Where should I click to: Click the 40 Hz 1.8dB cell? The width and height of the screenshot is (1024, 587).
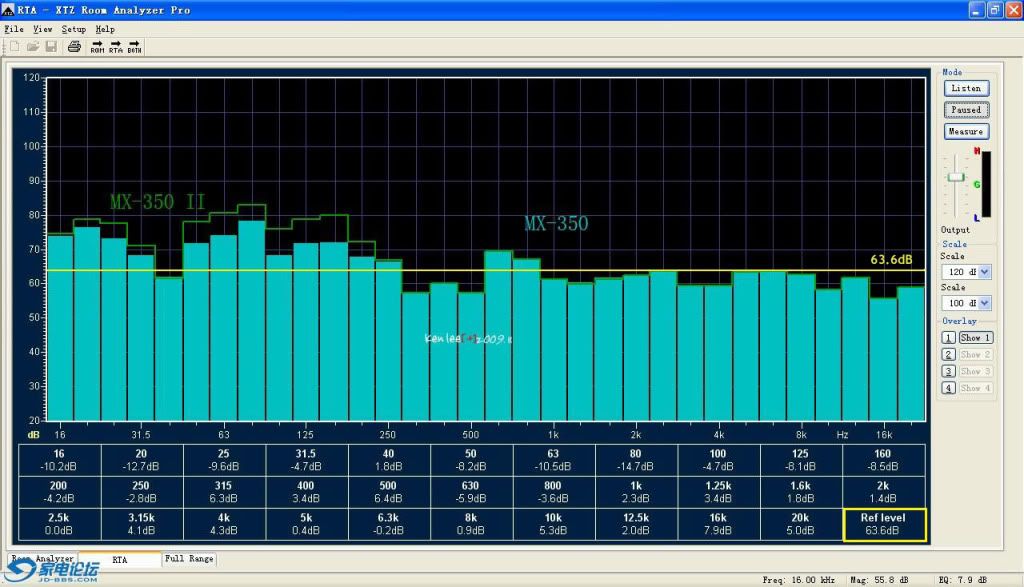coord(389,460)
